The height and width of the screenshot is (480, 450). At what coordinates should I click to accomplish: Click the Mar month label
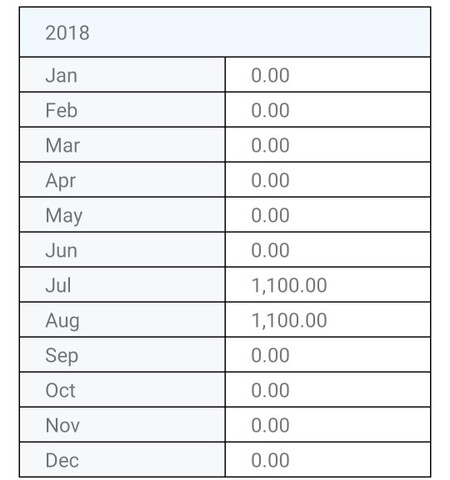(x=63, y=145)
